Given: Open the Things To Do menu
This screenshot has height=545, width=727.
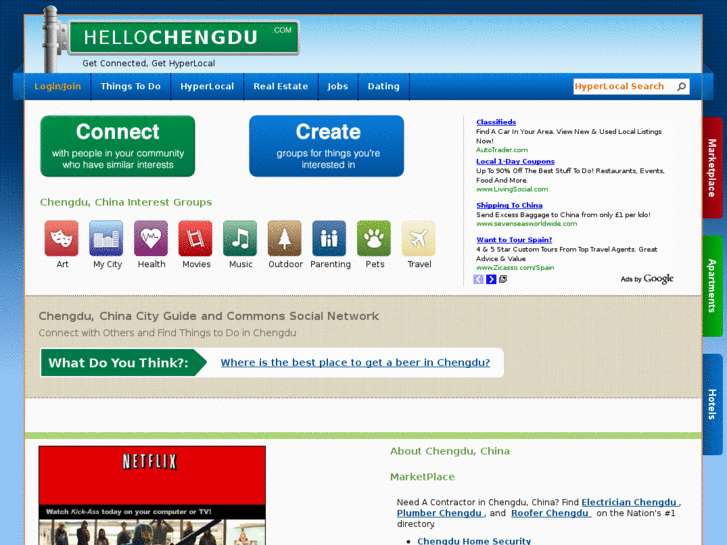Looking at the screenshot, I should [130, 86].
